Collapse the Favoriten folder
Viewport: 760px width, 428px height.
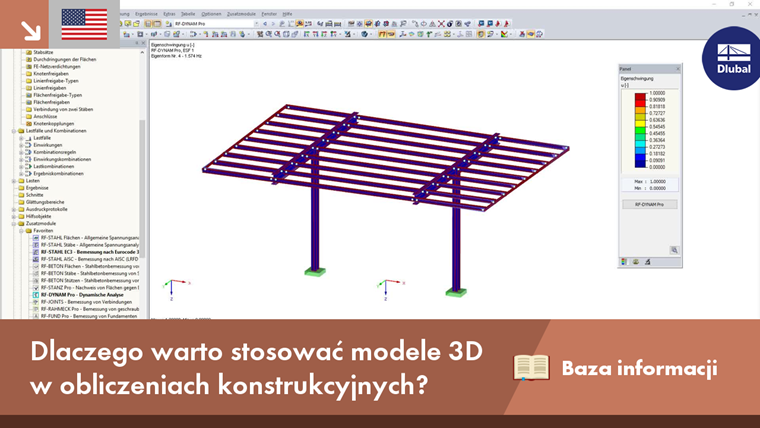click(21, 231)
